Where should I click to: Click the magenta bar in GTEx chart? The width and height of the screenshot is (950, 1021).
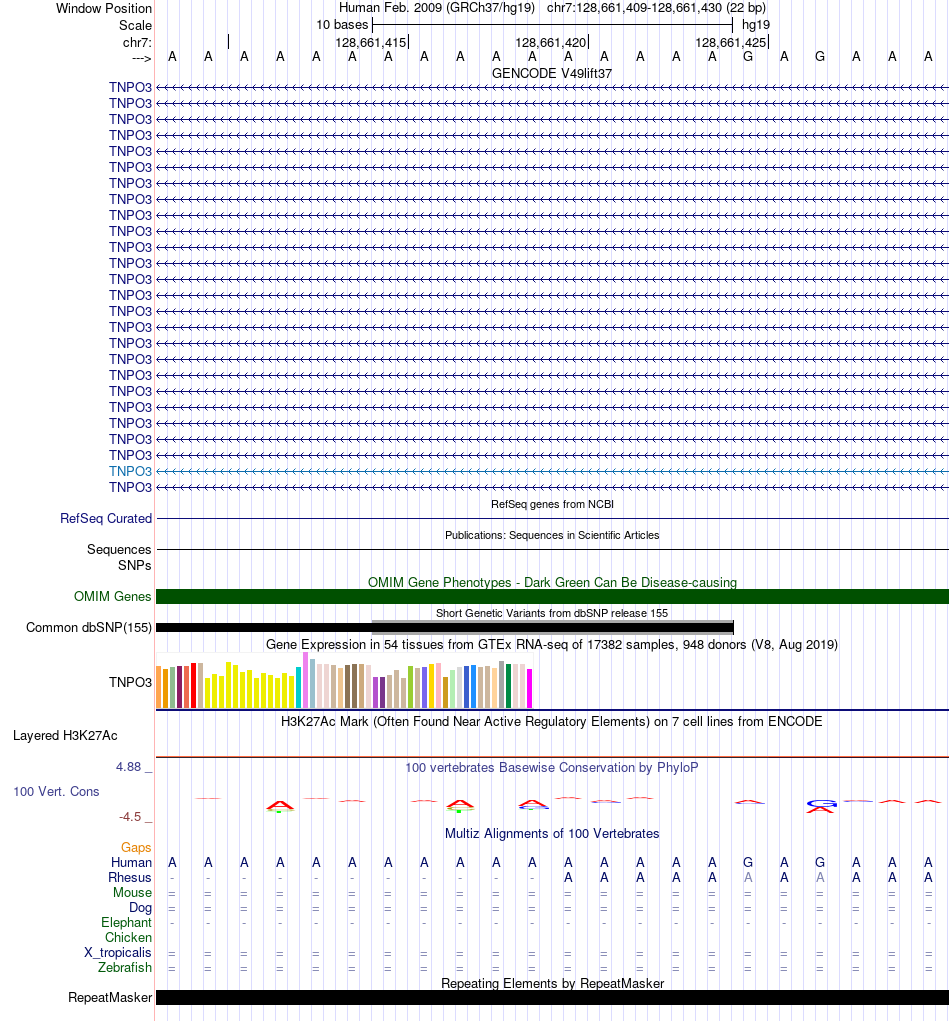click(x=529, y=689)
